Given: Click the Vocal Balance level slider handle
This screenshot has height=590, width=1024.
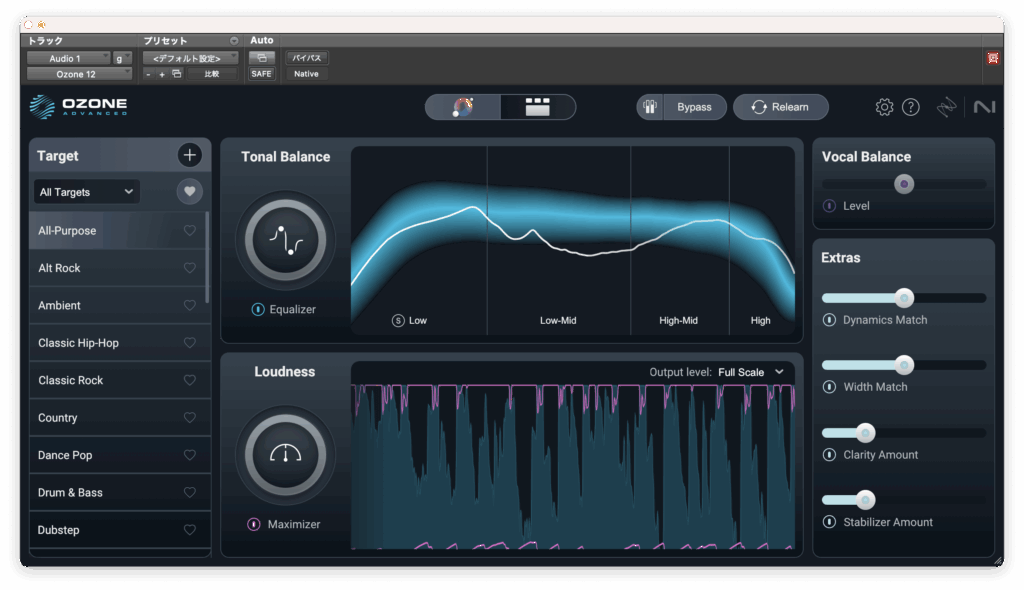Looking at the screenshot, I should (904, 184).
